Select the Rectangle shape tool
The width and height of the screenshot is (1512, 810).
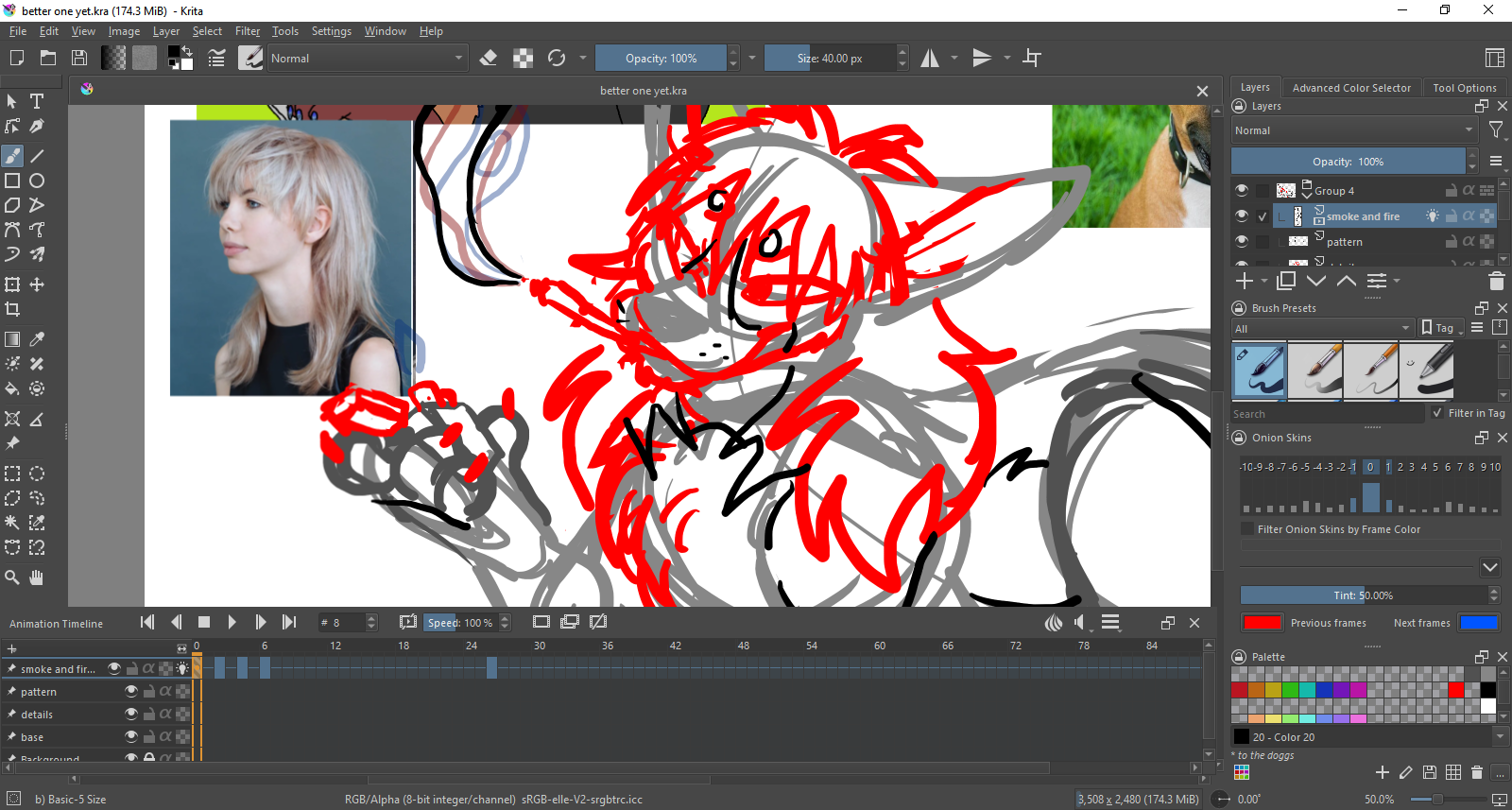click(x=12, y=181)
